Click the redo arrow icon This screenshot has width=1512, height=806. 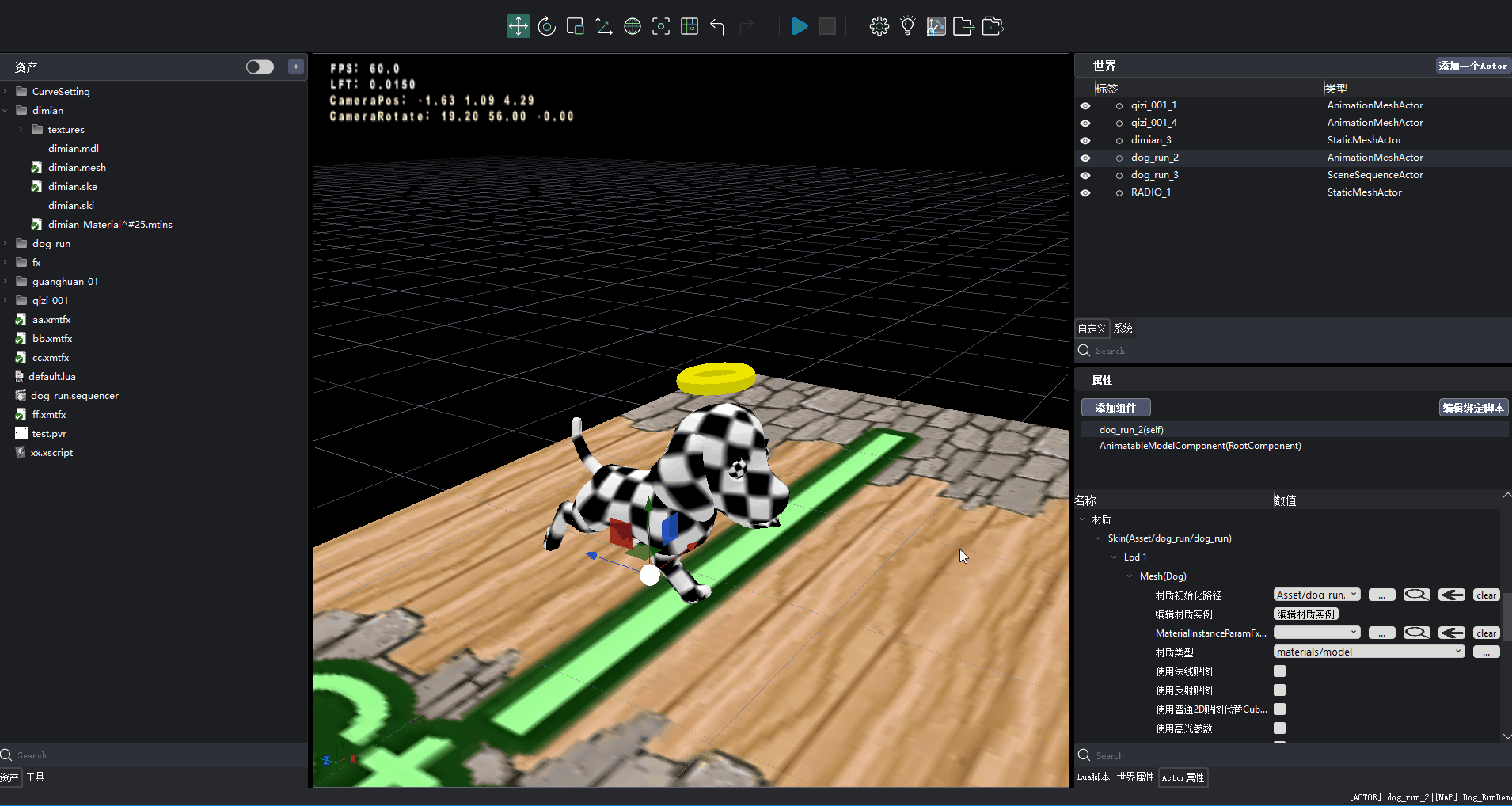coord(746,26)
